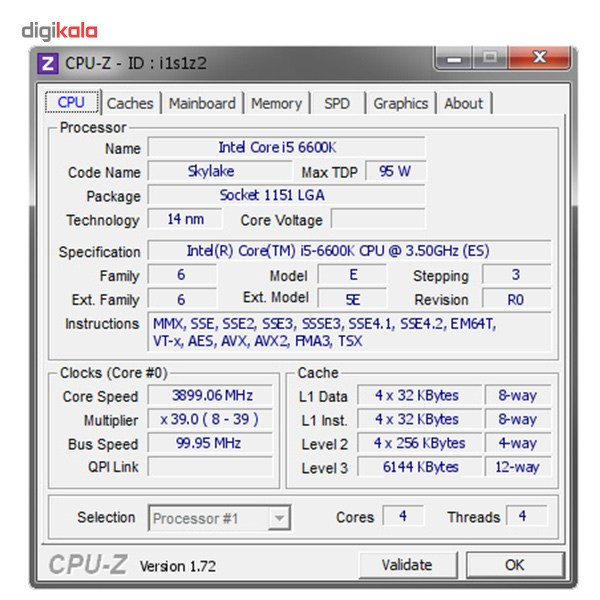
Task: Click the Cores value 4
Action: (403, 516)
